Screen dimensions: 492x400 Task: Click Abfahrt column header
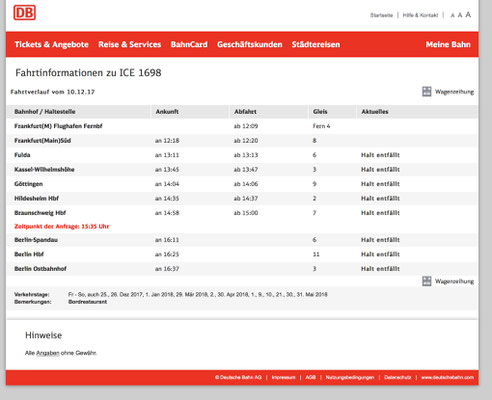coord(245,112)
